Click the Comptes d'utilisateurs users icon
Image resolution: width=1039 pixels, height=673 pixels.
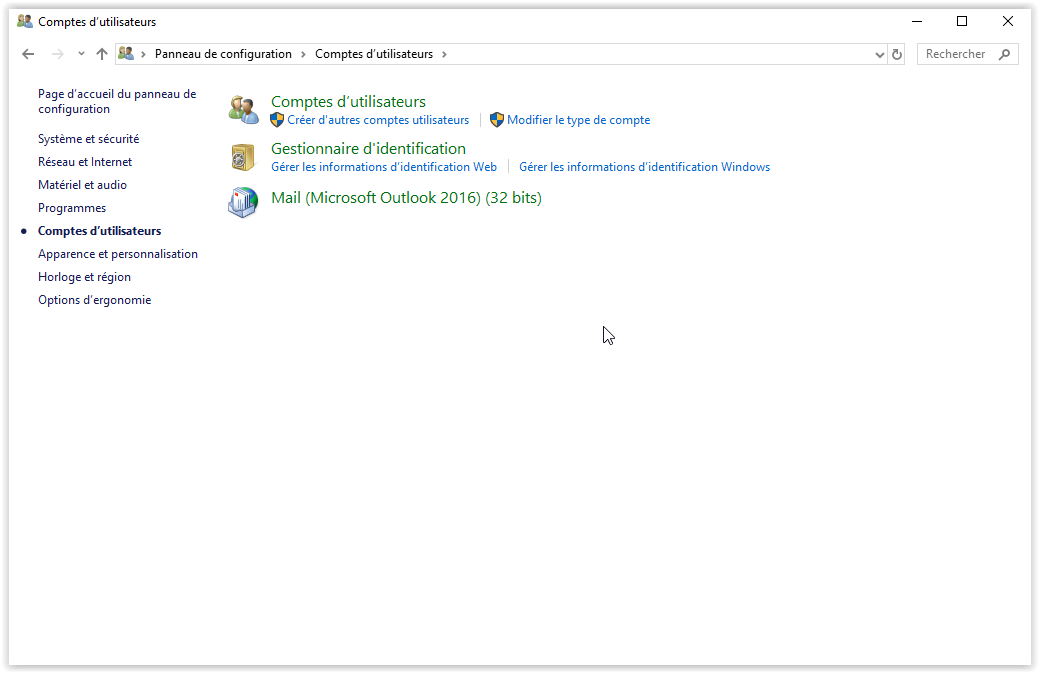pos(243,110)
